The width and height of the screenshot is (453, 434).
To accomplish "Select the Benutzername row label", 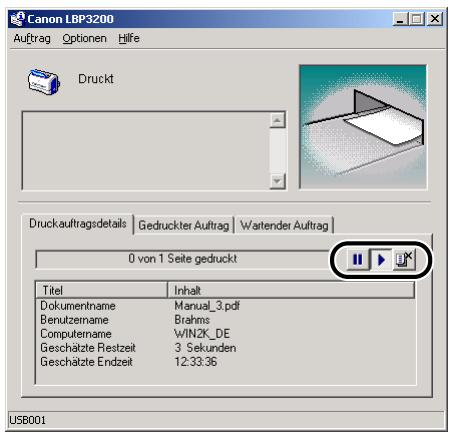I will 74,320.
